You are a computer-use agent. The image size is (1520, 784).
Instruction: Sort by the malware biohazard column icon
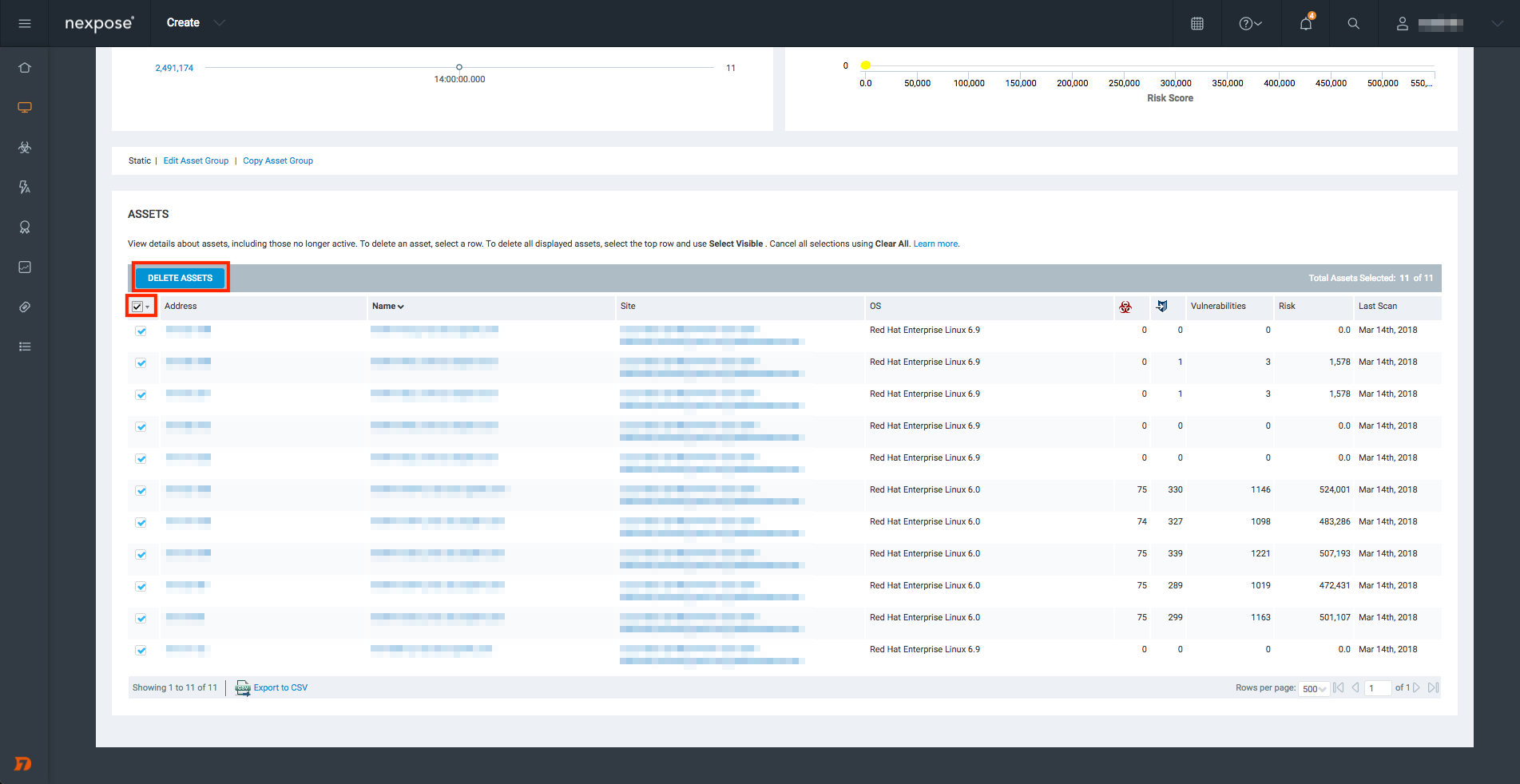point(1125,307)
